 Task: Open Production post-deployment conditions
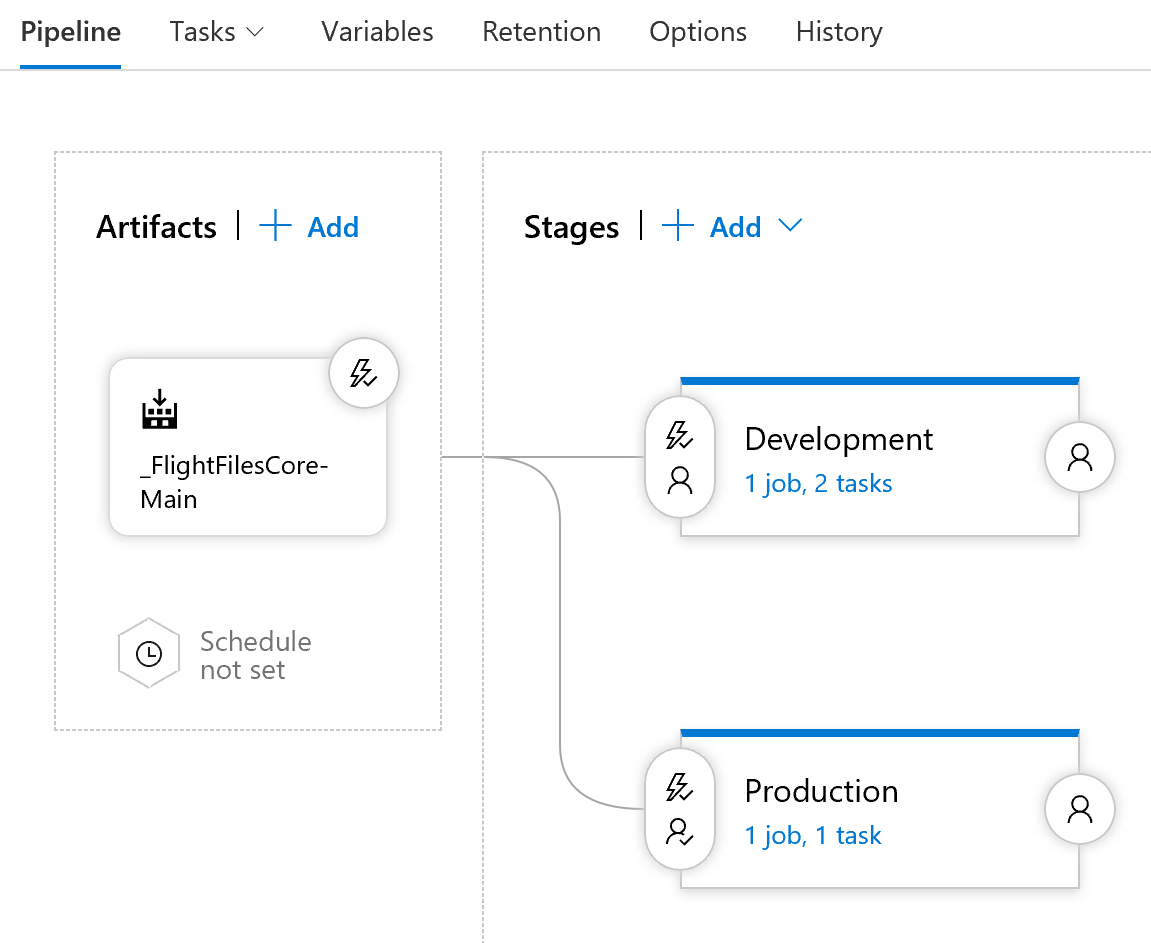click(x=1079, y=810)
